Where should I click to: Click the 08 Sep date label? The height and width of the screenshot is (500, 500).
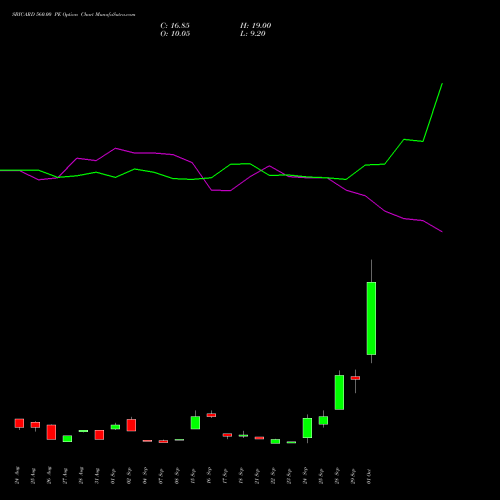coord(178,475)
